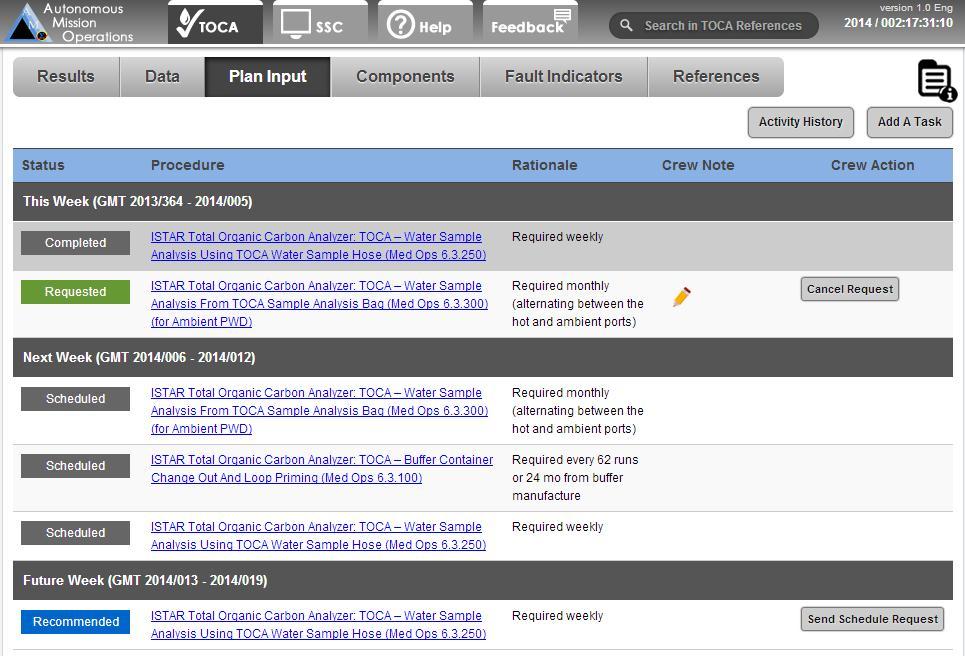This screenshot has width=965, height=656.
Task: Switch to the Results tab
Action: (66, 76)
